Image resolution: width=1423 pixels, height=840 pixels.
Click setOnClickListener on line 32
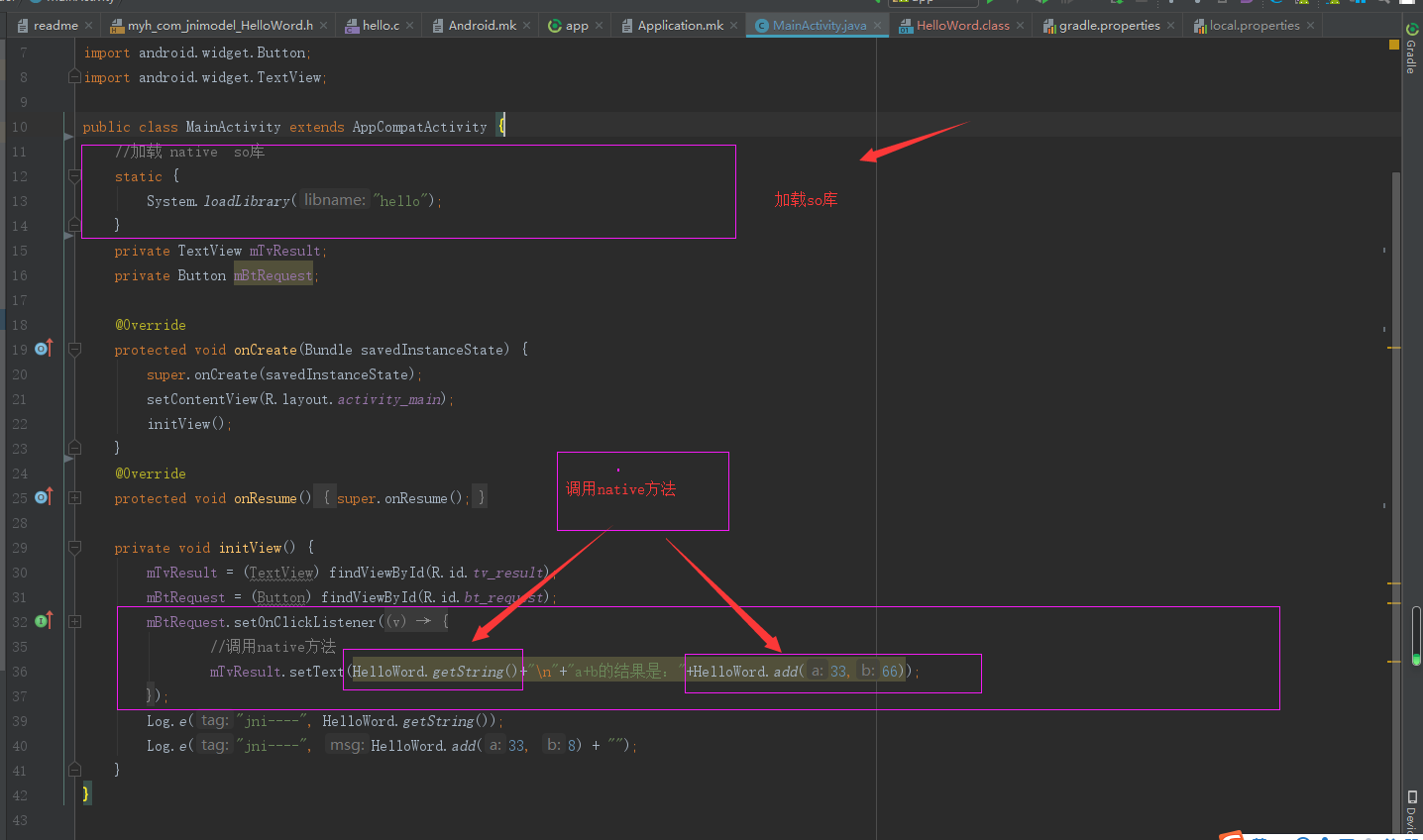(305, 622)
